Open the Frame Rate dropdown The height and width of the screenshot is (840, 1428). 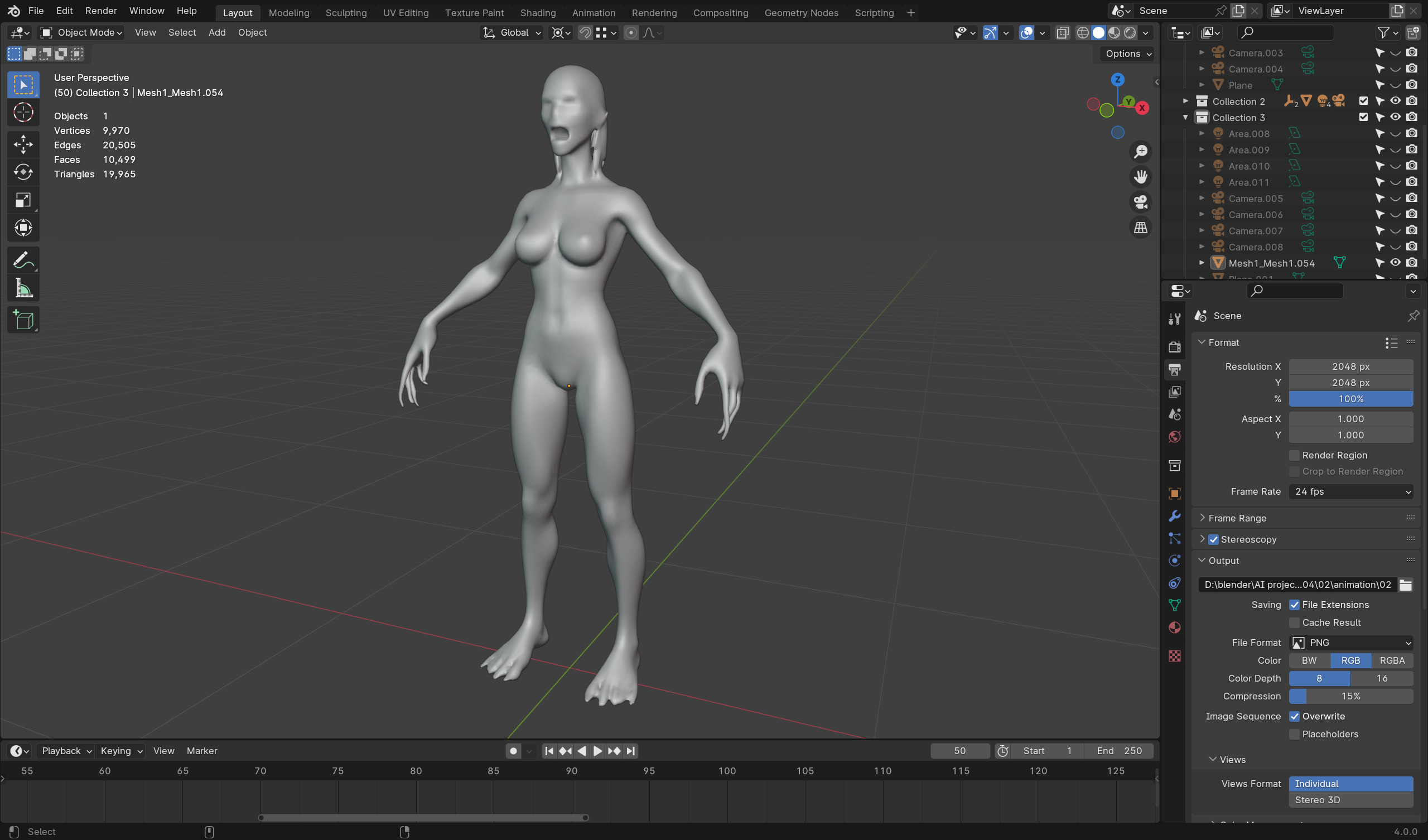click(x=1351, y=492)
